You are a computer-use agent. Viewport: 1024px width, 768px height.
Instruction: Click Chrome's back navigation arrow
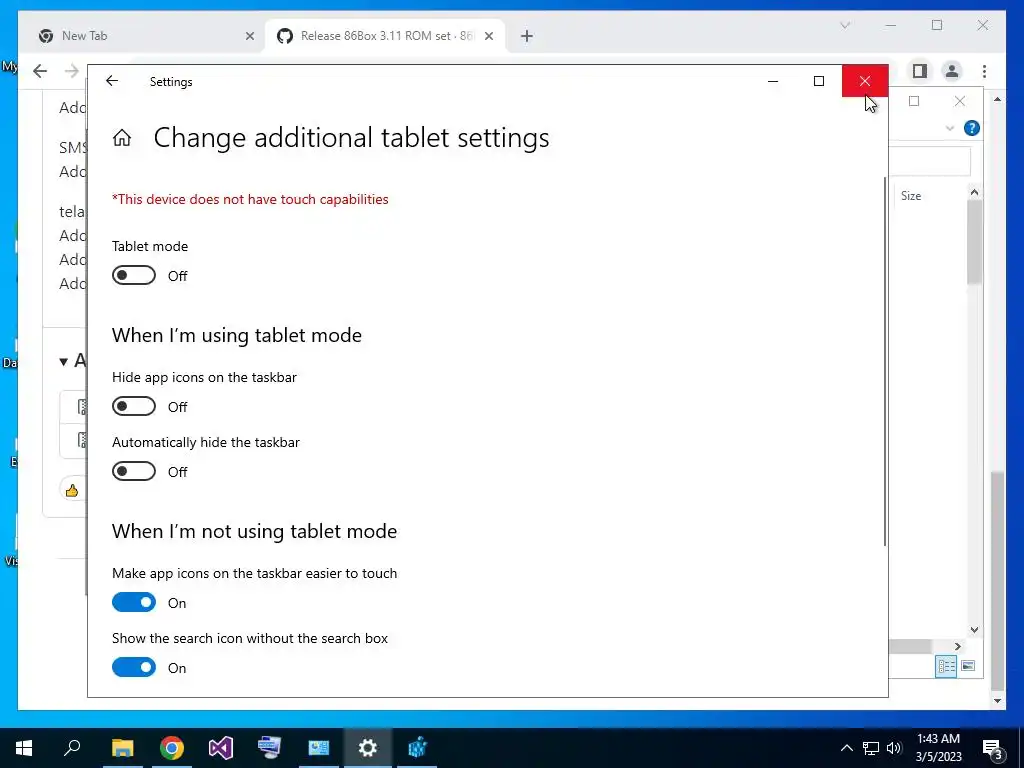pyautogui.click(x=40, y=71)
